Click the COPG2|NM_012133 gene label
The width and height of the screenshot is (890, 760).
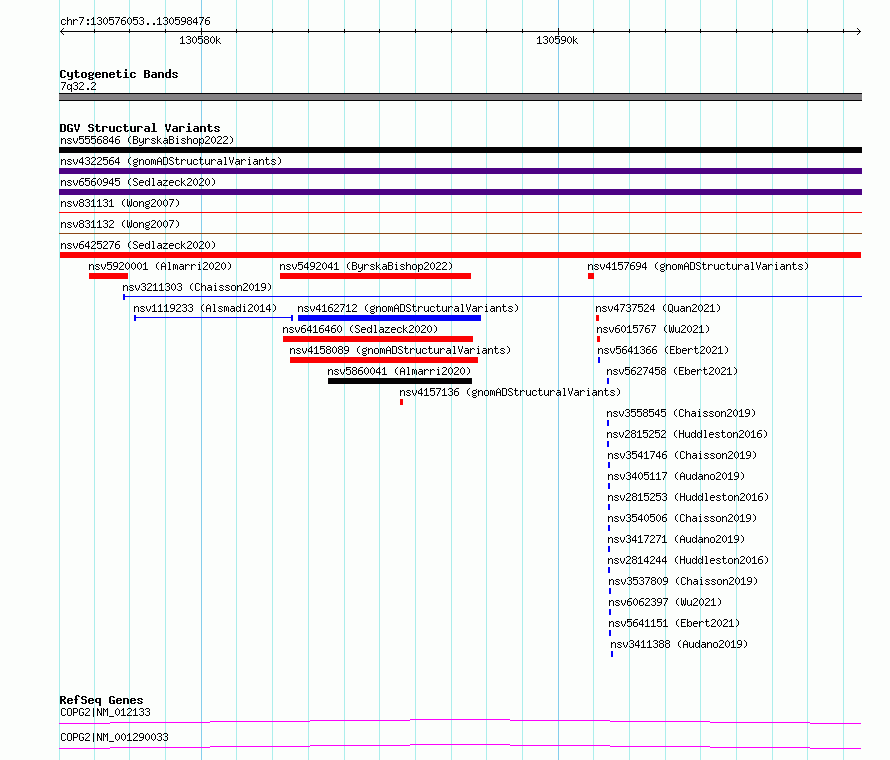point(105,712)
